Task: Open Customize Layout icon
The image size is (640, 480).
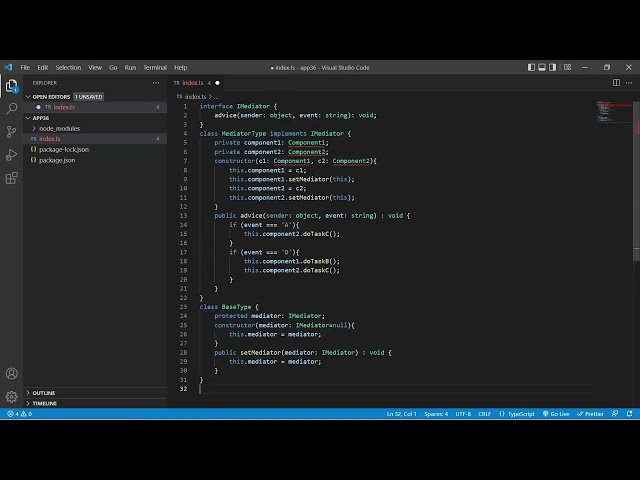Action: [567, 67]
